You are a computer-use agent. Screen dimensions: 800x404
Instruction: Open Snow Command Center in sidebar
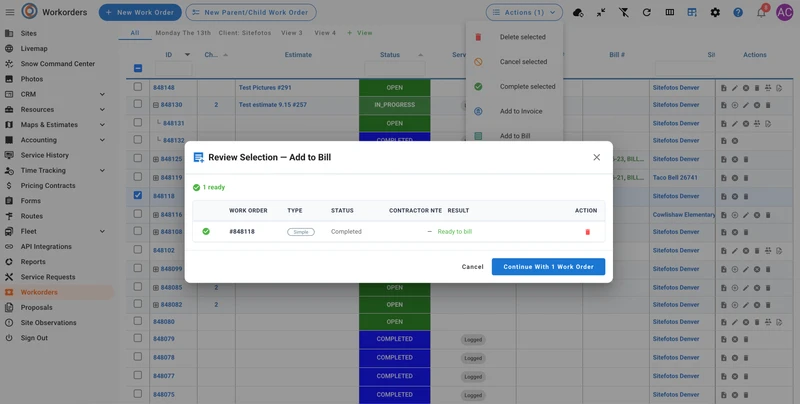click(x=58, y=64)
